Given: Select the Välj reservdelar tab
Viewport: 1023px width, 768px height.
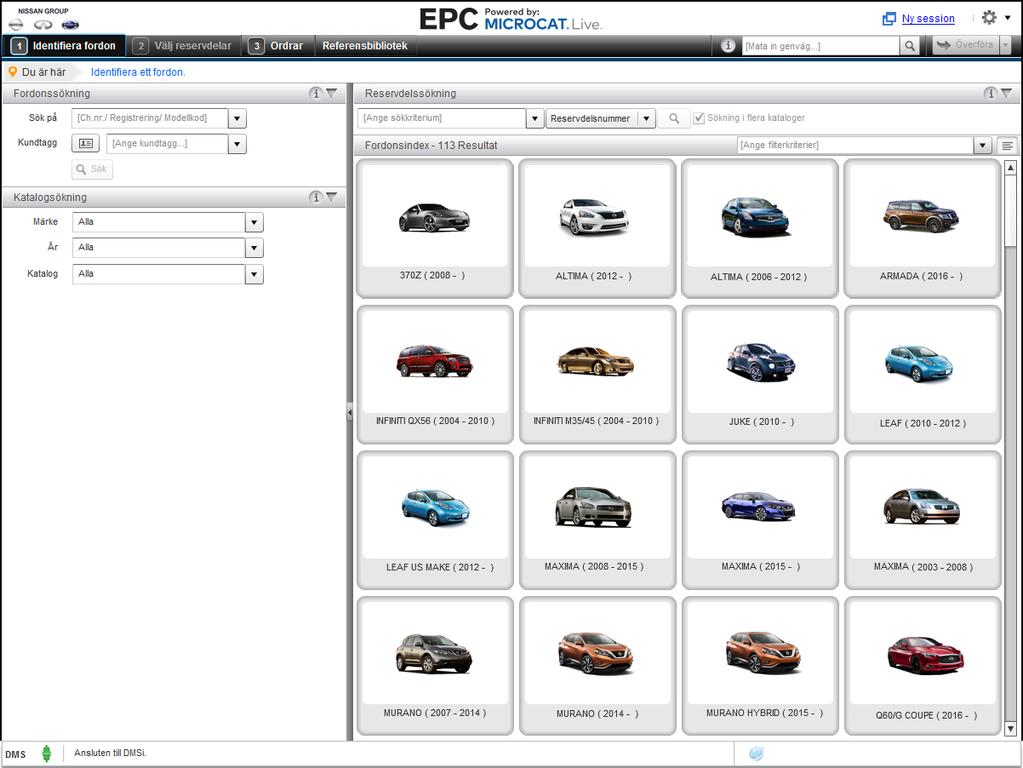Looking at the screenshot, I should [x=183, y=46].
